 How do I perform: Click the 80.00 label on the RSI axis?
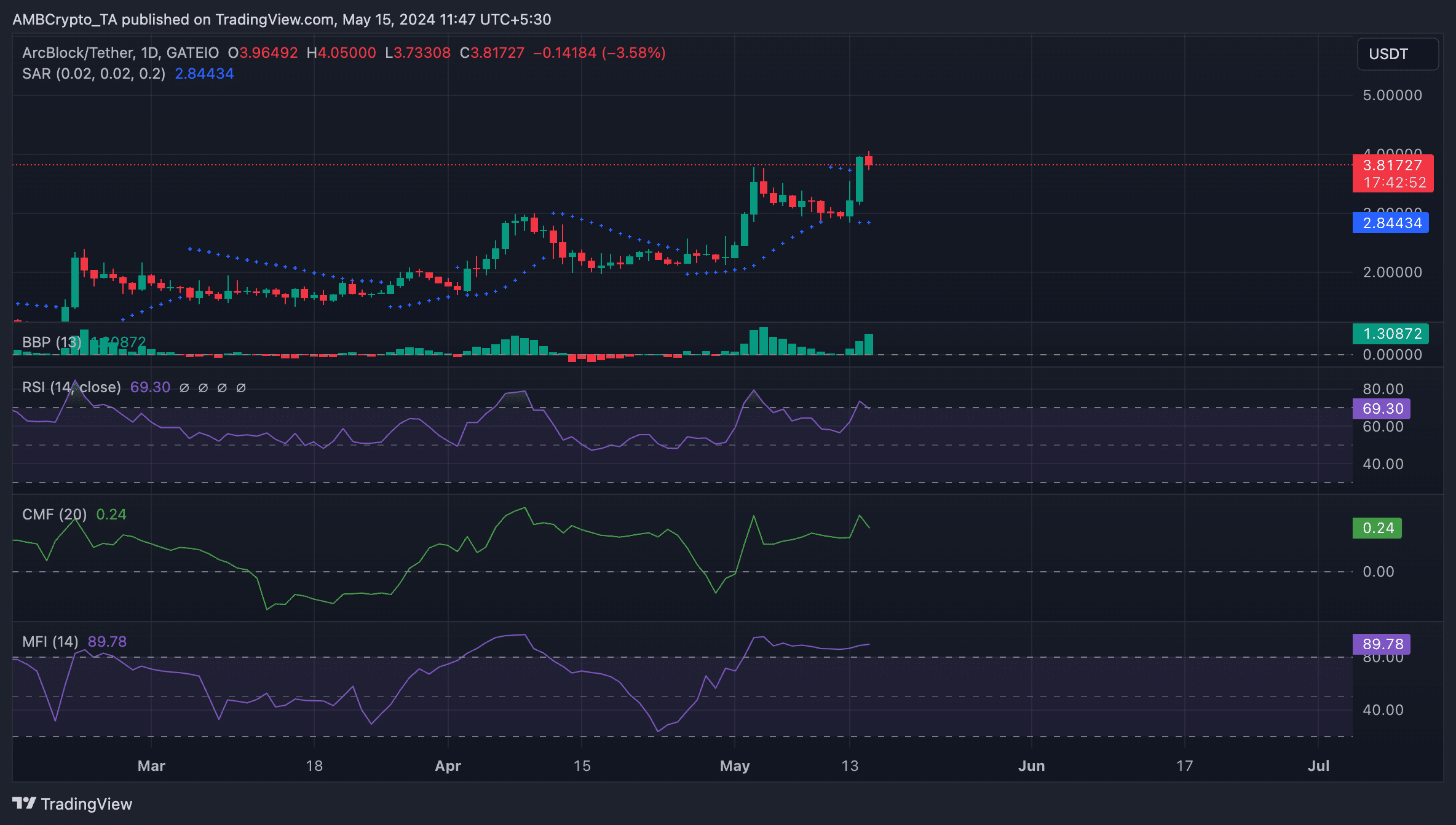pyautogui.click(x=1383, y=389)
